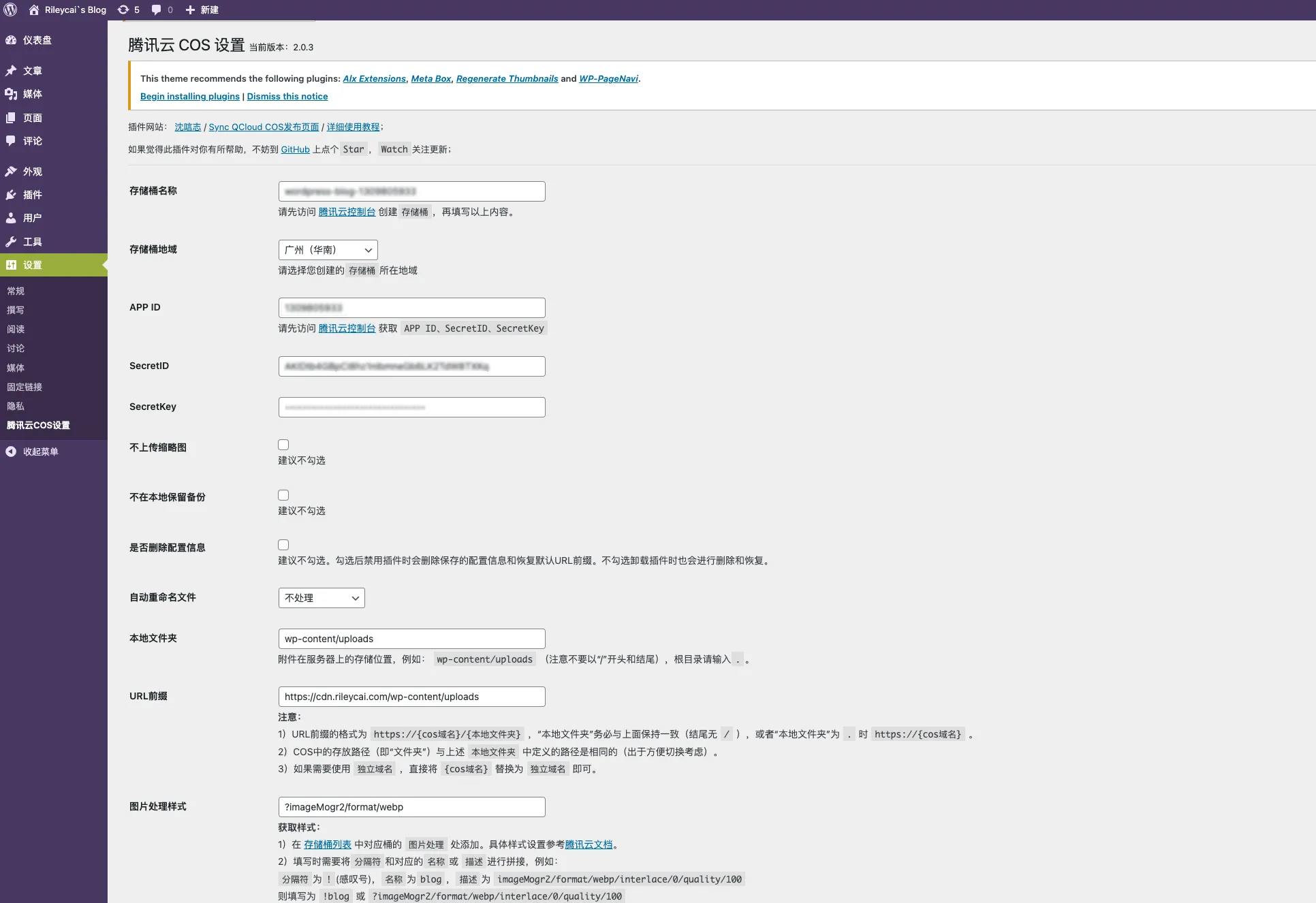Click the 用户 user icon
Viewport: 1316px width, 903px height.
click(x=11, y=218)
